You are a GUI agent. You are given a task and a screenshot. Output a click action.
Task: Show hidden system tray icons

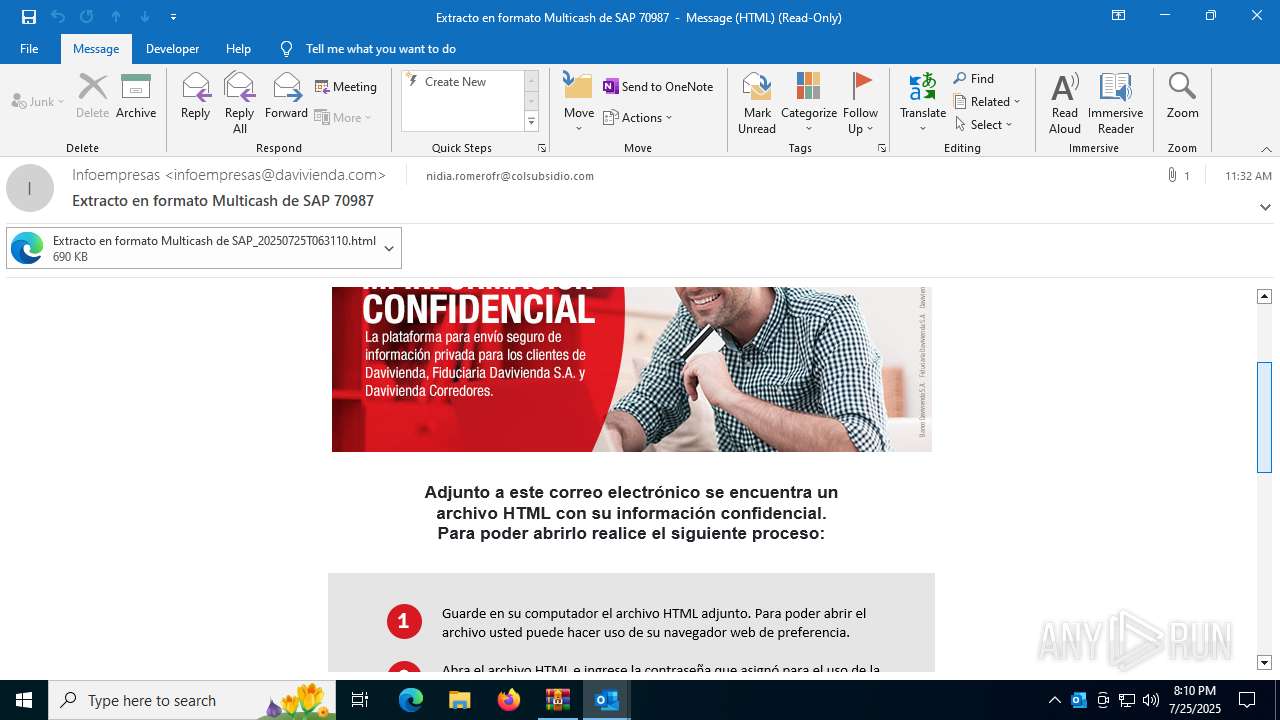click(x=1054, y=700)
